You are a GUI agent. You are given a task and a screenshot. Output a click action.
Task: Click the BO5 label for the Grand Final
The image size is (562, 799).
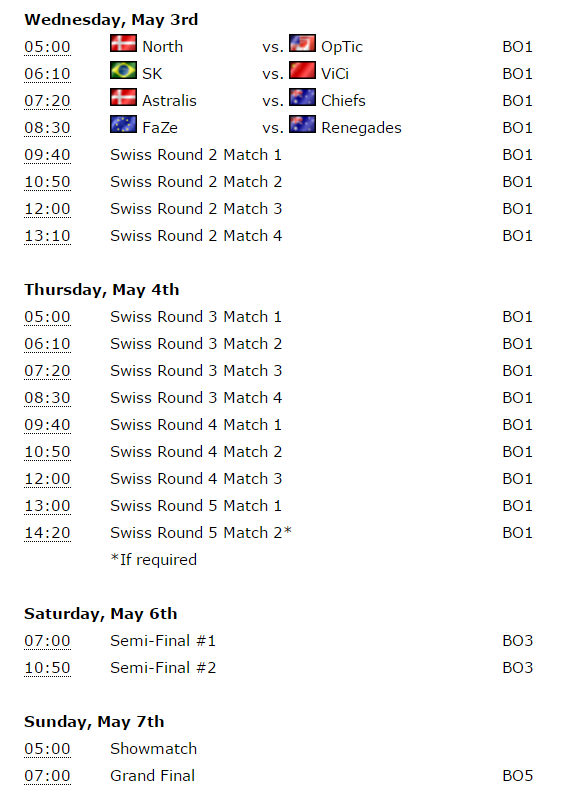click(x=518, y=776)
